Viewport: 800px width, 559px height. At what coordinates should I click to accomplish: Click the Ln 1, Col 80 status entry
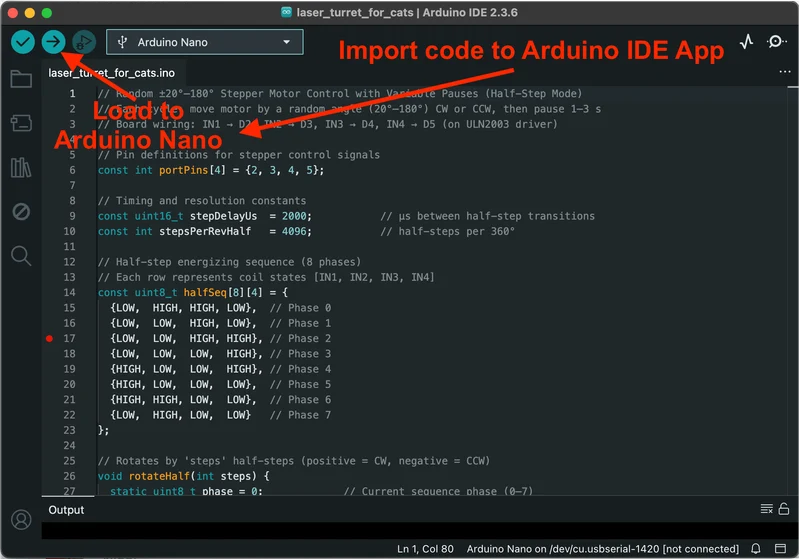coord(425,549)
